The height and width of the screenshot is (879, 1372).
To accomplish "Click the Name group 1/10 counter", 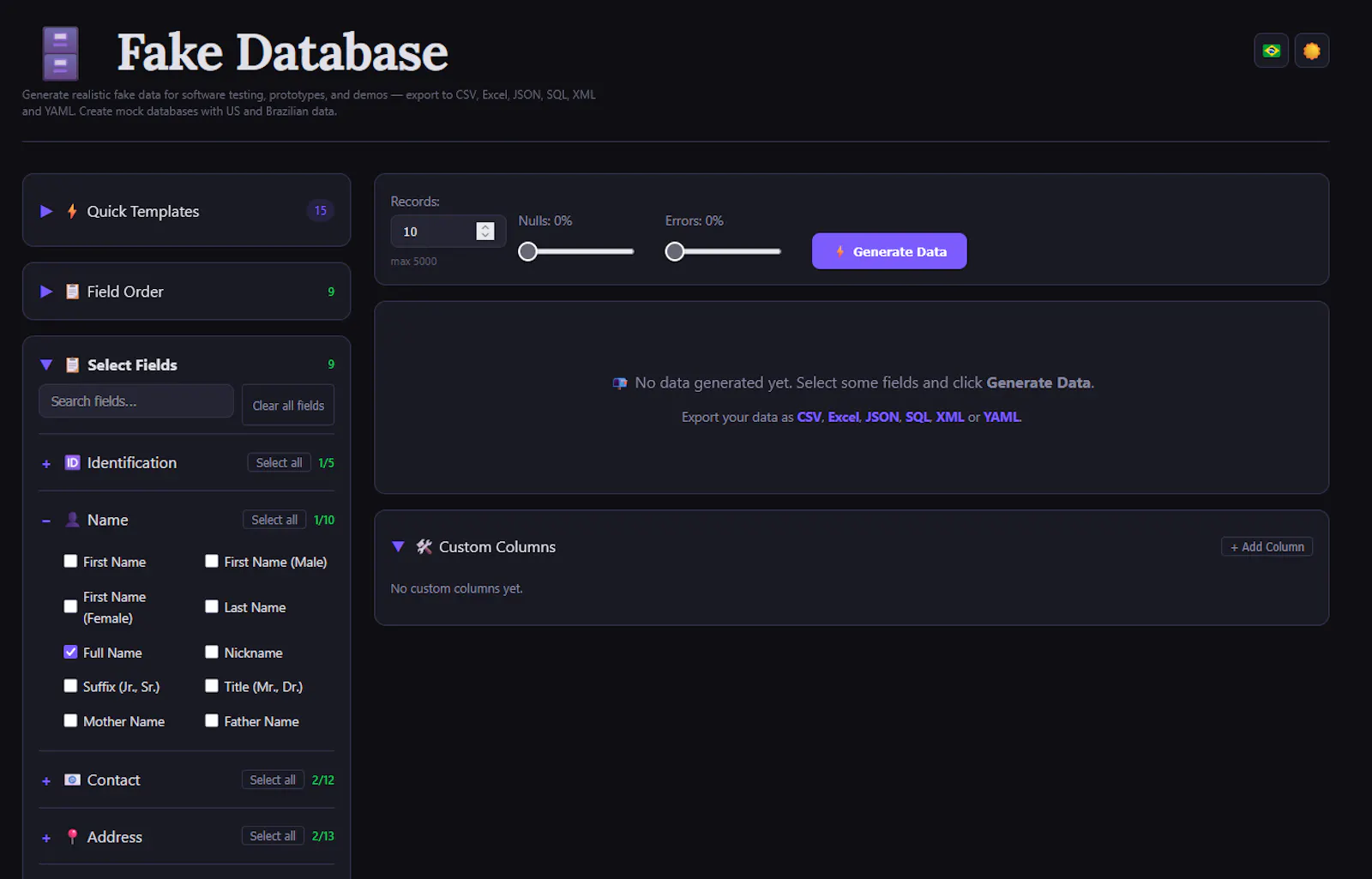I will pos(324,520).
